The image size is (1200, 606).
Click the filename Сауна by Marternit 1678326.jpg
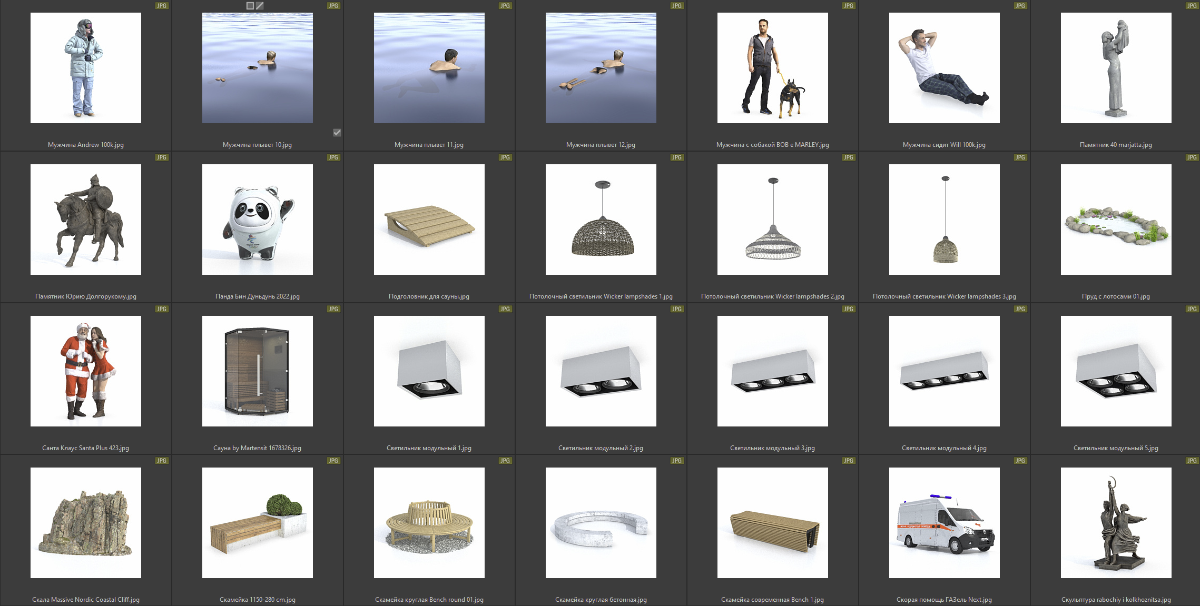257,448
